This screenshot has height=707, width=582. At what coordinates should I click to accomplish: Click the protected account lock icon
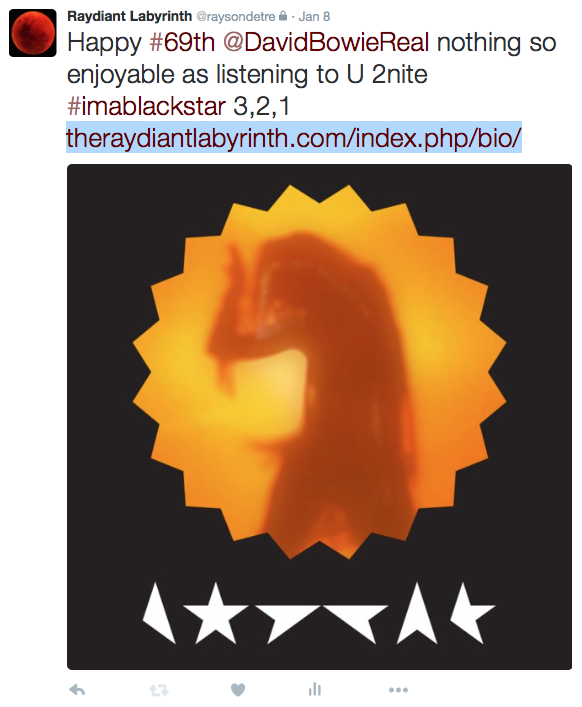click(x=283, y=16)
